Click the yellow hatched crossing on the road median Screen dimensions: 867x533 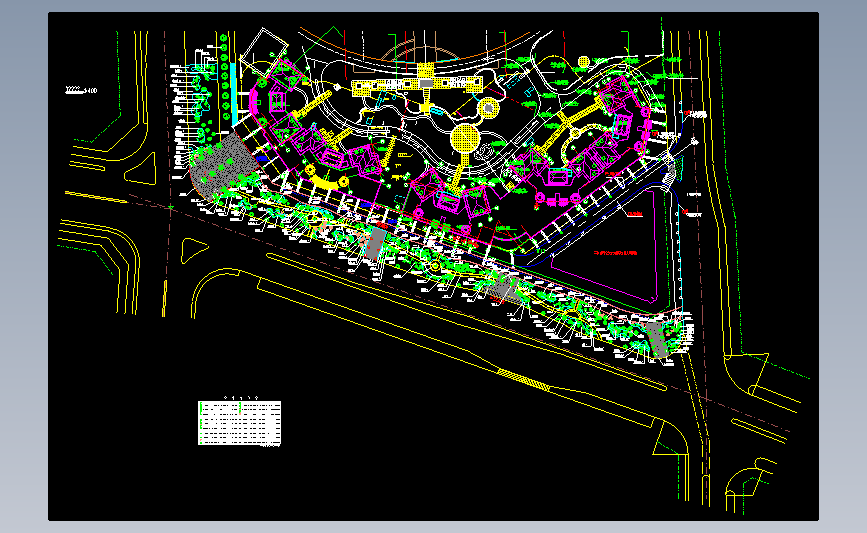[x=523, y=380]
